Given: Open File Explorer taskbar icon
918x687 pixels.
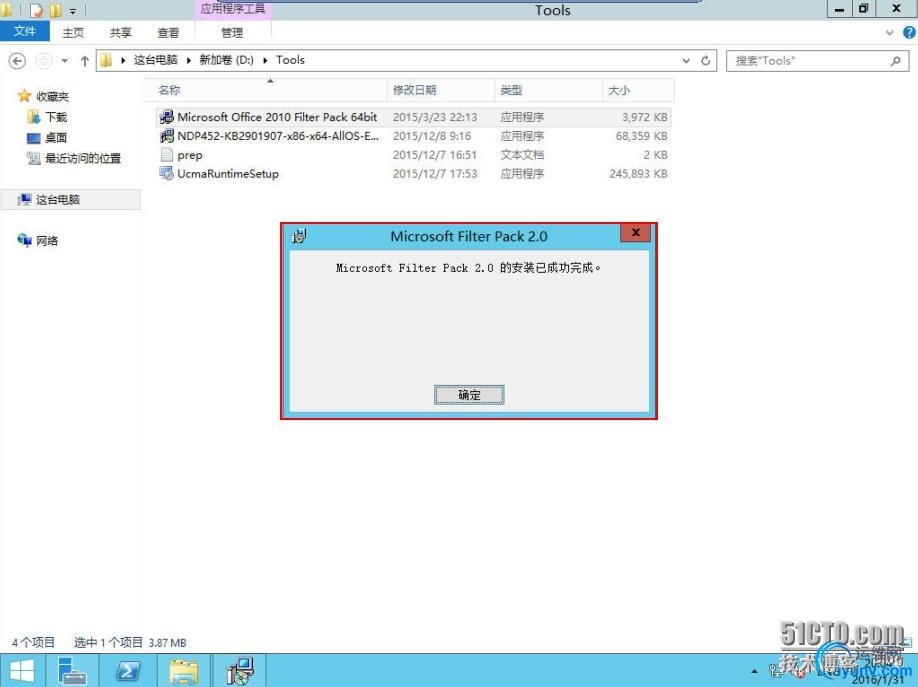Looking at the screenshot, I should [x=184, y=671].
